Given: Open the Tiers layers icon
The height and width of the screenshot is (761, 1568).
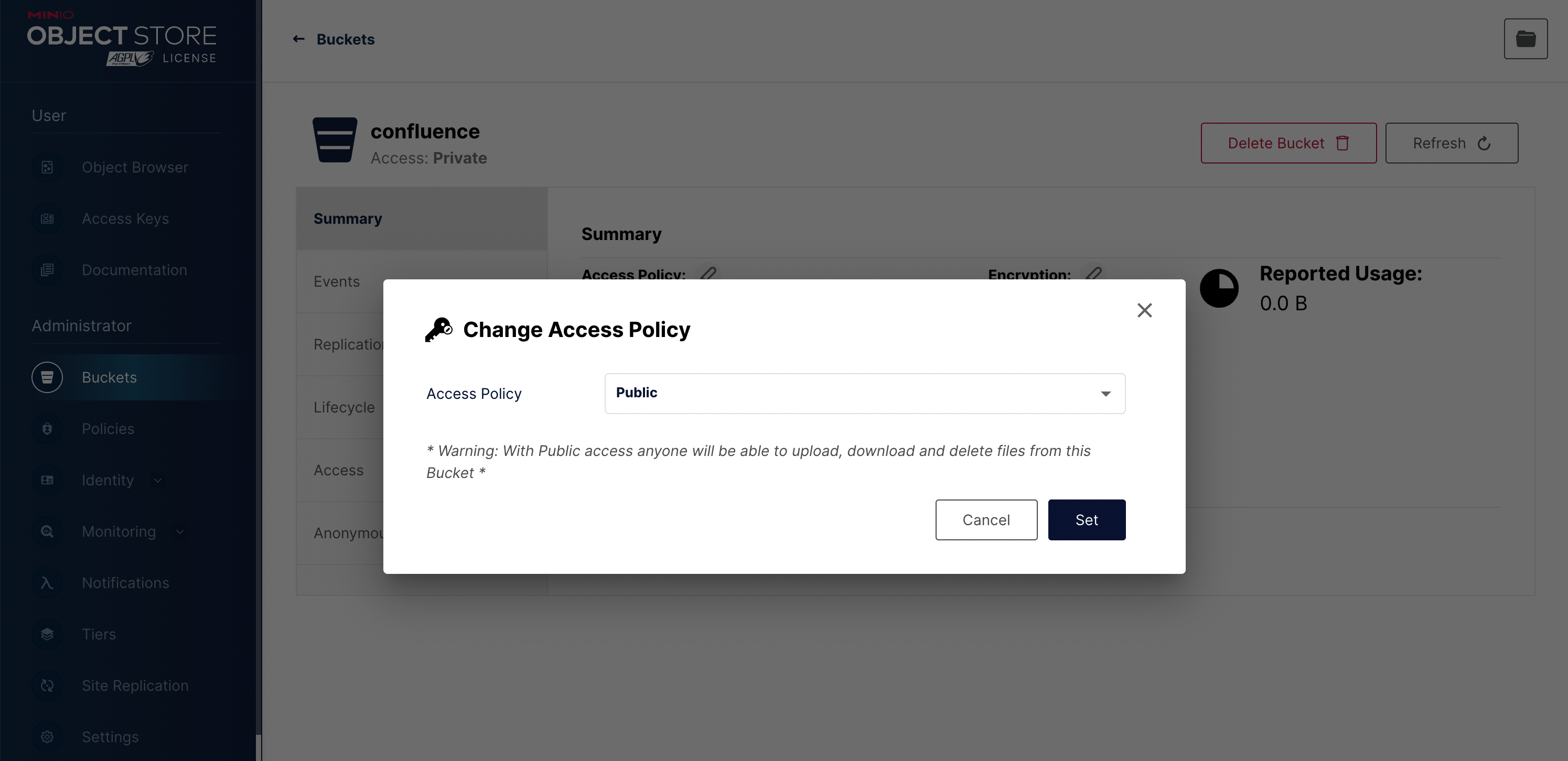Looking at the screenshot, I should 47,635.
